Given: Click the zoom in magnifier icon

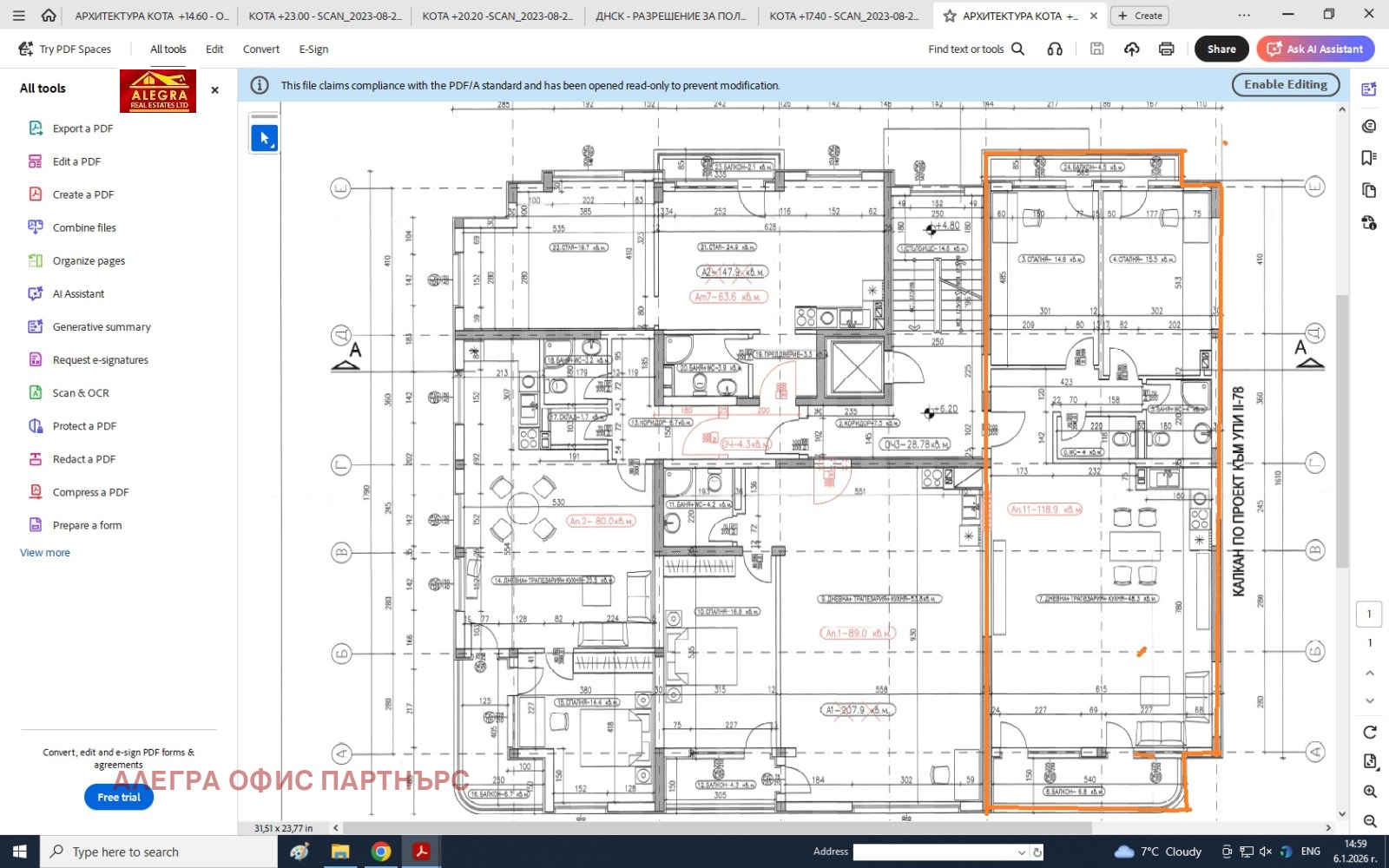Looking at the screenshot, I should (1370, 792).
